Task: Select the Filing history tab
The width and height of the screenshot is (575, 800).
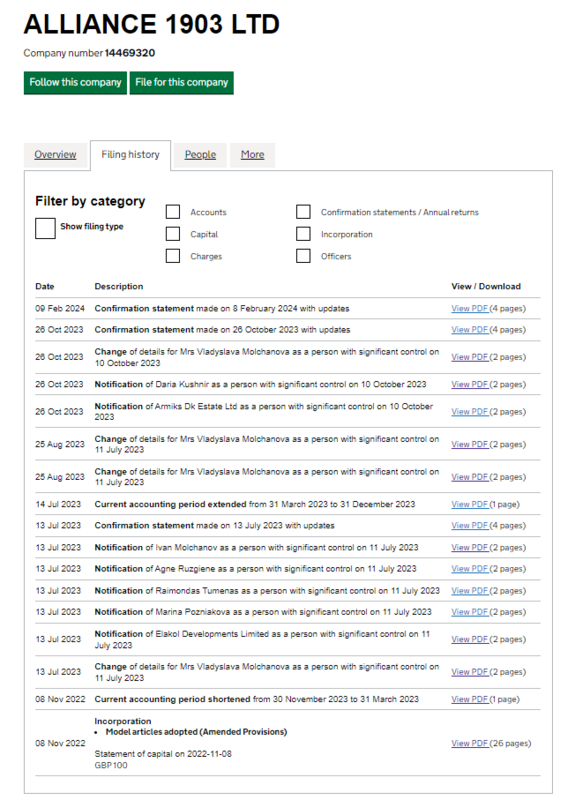Action: point(130,155)
